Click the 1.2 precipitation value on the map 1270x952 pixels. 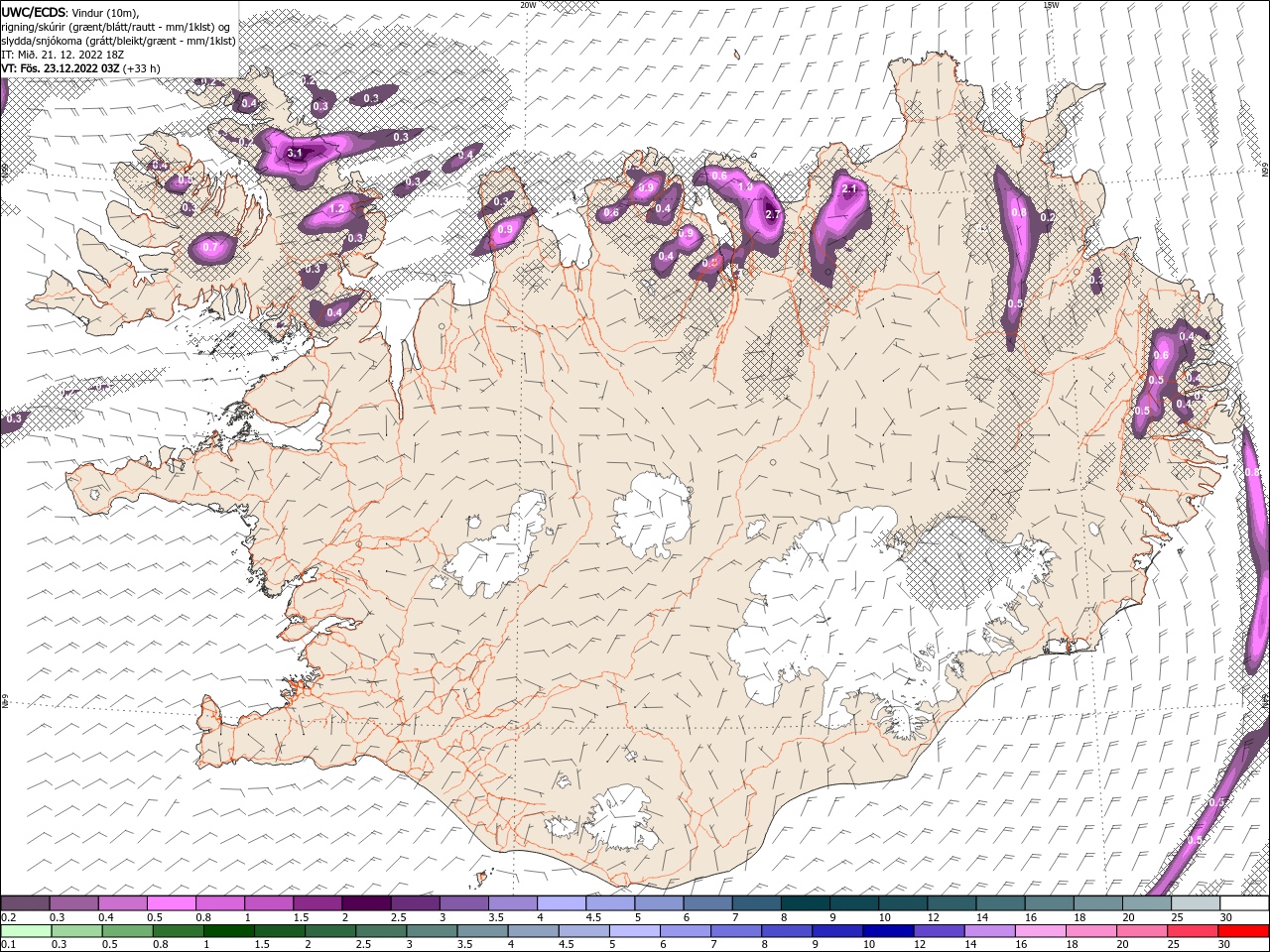(336, 208)
